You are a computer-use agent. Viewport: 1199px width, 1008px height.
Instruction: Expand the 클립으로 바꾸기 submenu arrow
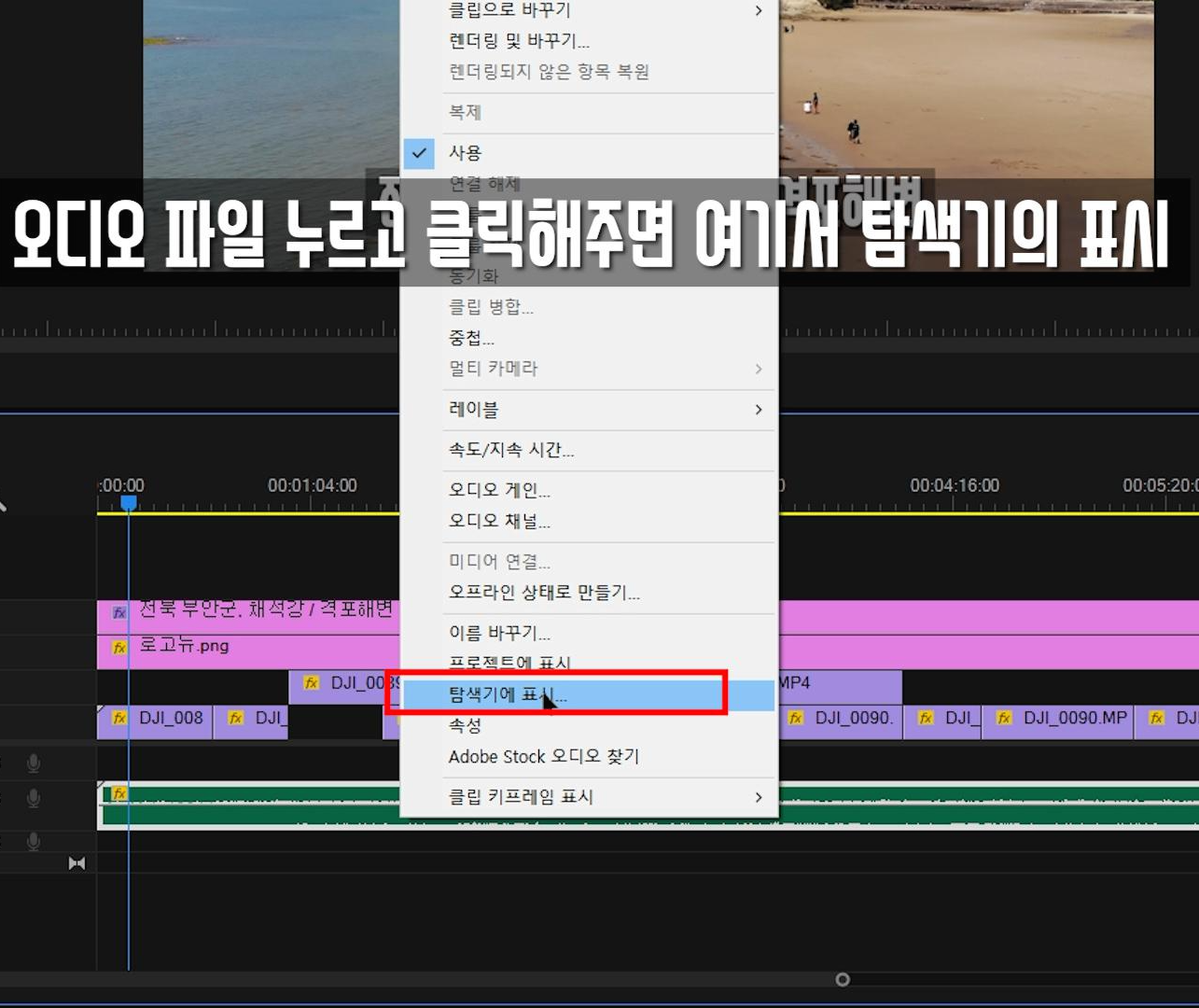[759, 10]
